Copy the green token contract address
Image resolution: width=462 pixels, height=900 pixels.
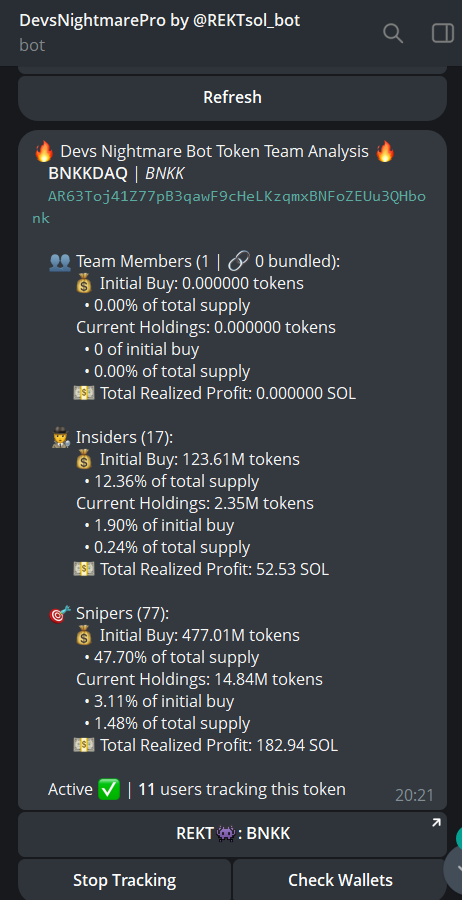click(229, 207)
